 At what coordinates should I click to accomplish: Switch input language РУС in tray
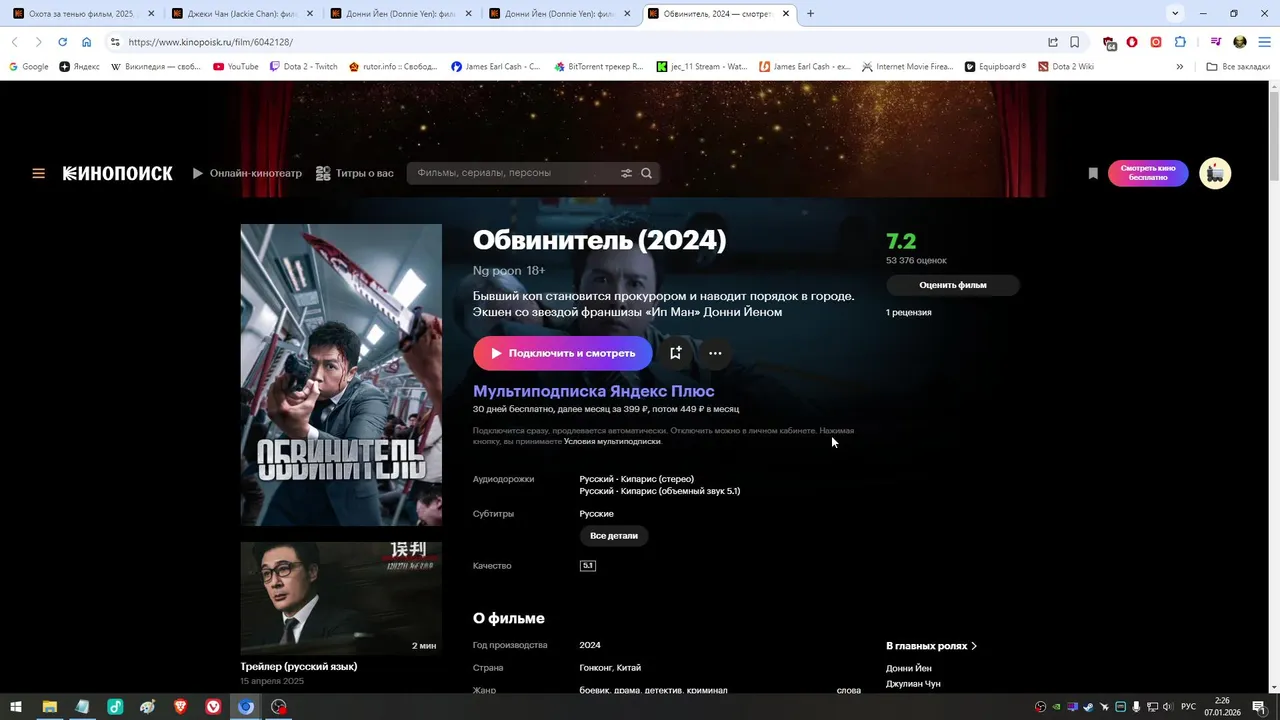(1189, 707)
